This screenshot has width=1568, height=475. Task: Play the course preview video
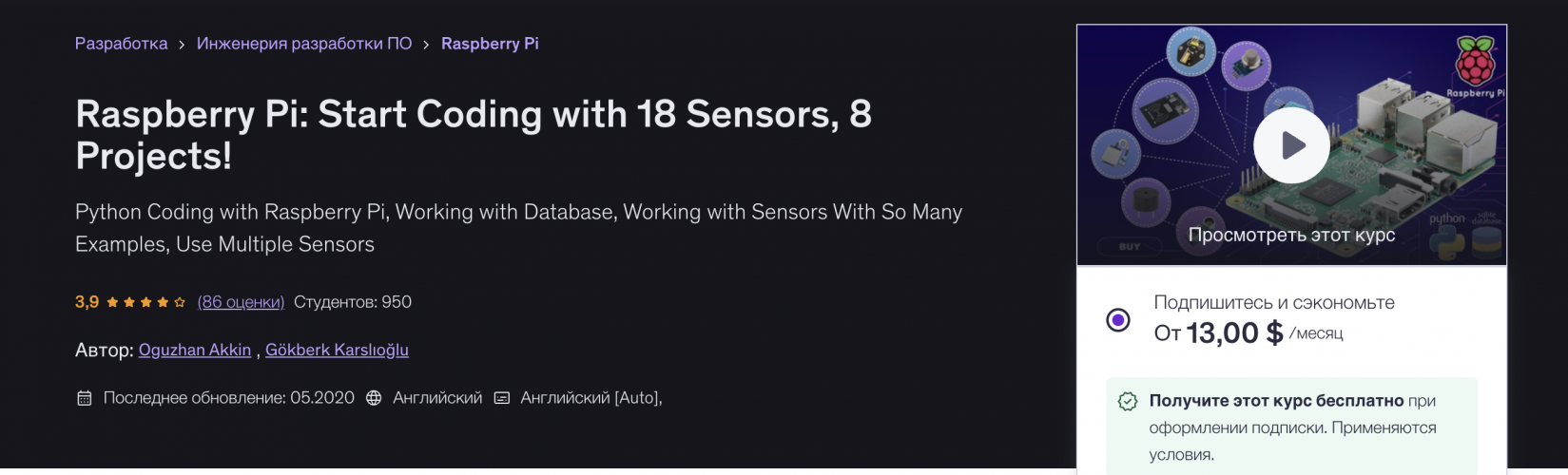click(x=1291, y=145)
